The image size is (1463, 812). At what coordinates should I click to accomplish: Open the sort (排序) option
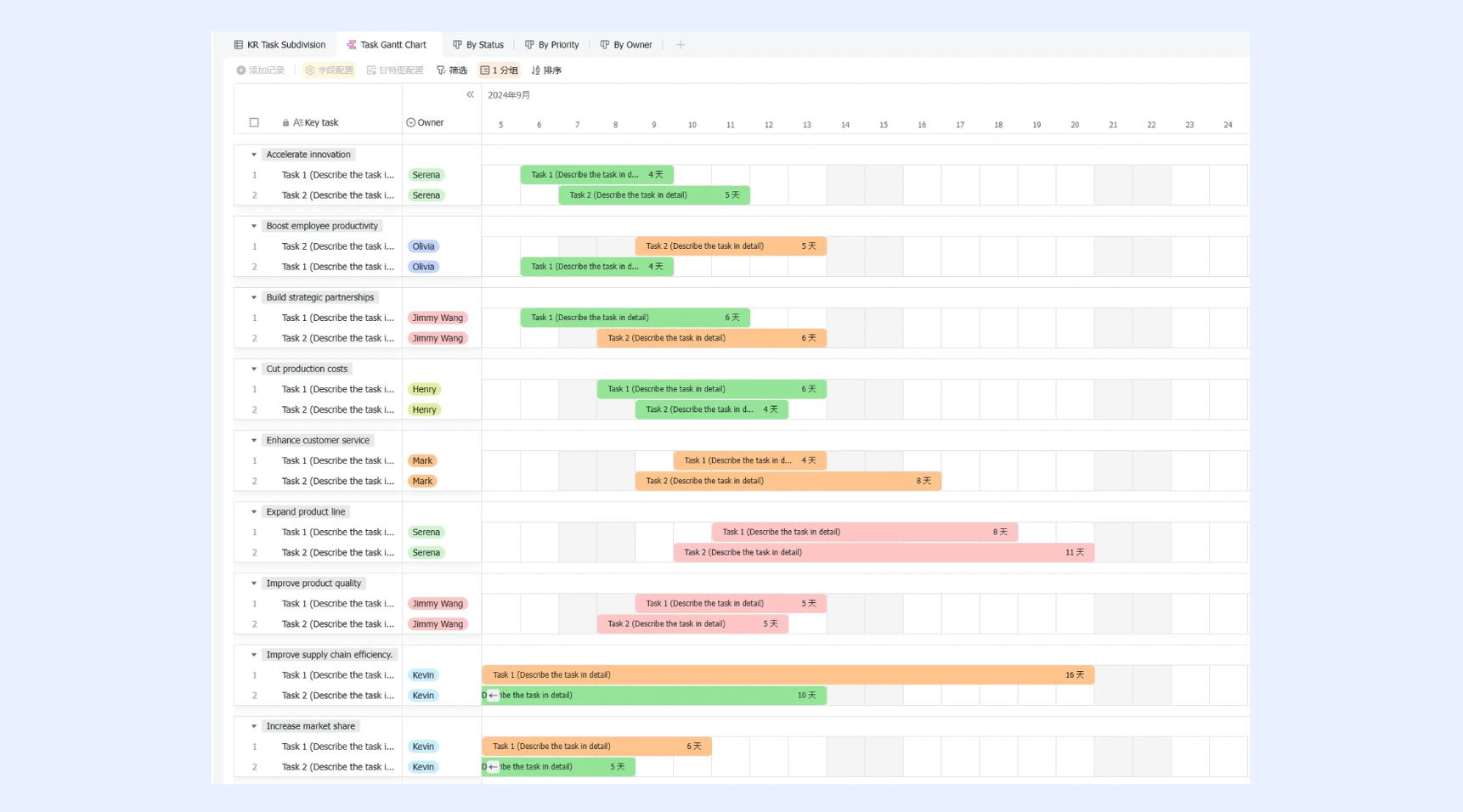click(546, 70)
